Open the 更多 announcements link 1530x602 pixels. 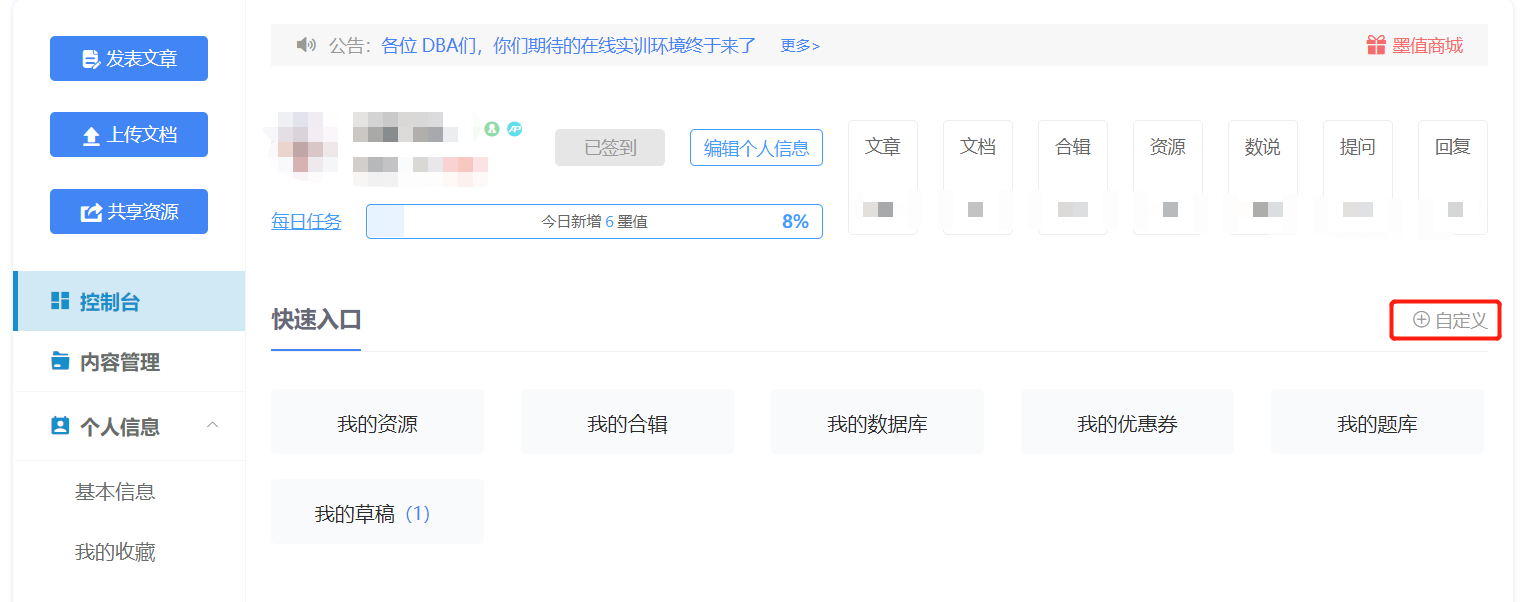click(800, 45)
